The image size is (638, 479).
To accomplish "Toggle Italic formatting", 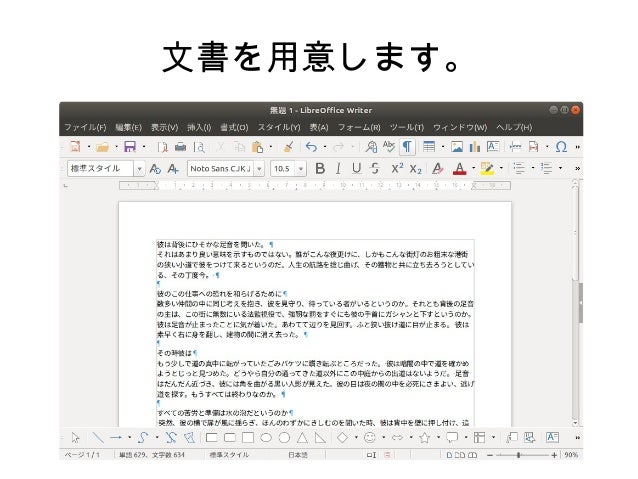I will [x=338, y=168].
